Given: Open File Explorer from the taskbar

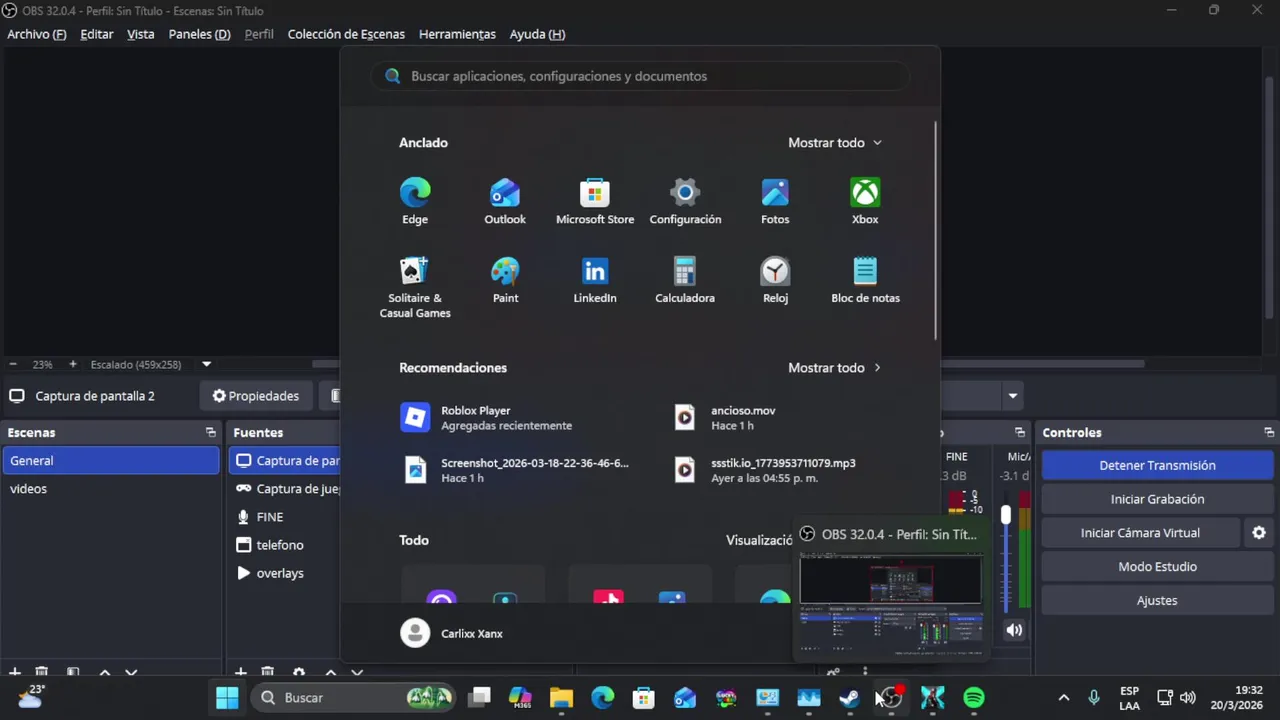Looking at the screenshot, I should coord(561,698).
